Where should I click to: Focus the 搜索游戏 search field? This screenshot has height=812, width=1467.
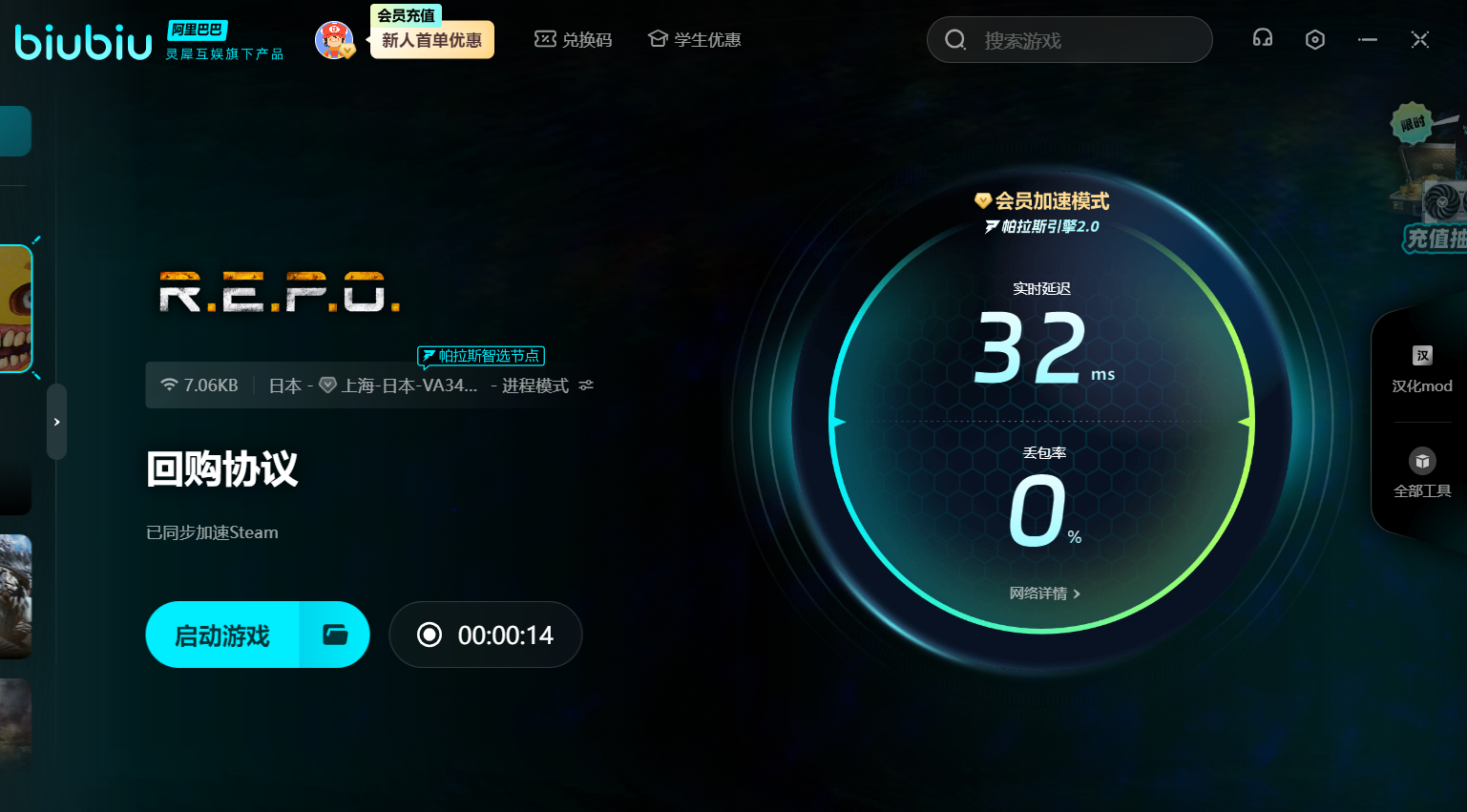coord(1070,40)
